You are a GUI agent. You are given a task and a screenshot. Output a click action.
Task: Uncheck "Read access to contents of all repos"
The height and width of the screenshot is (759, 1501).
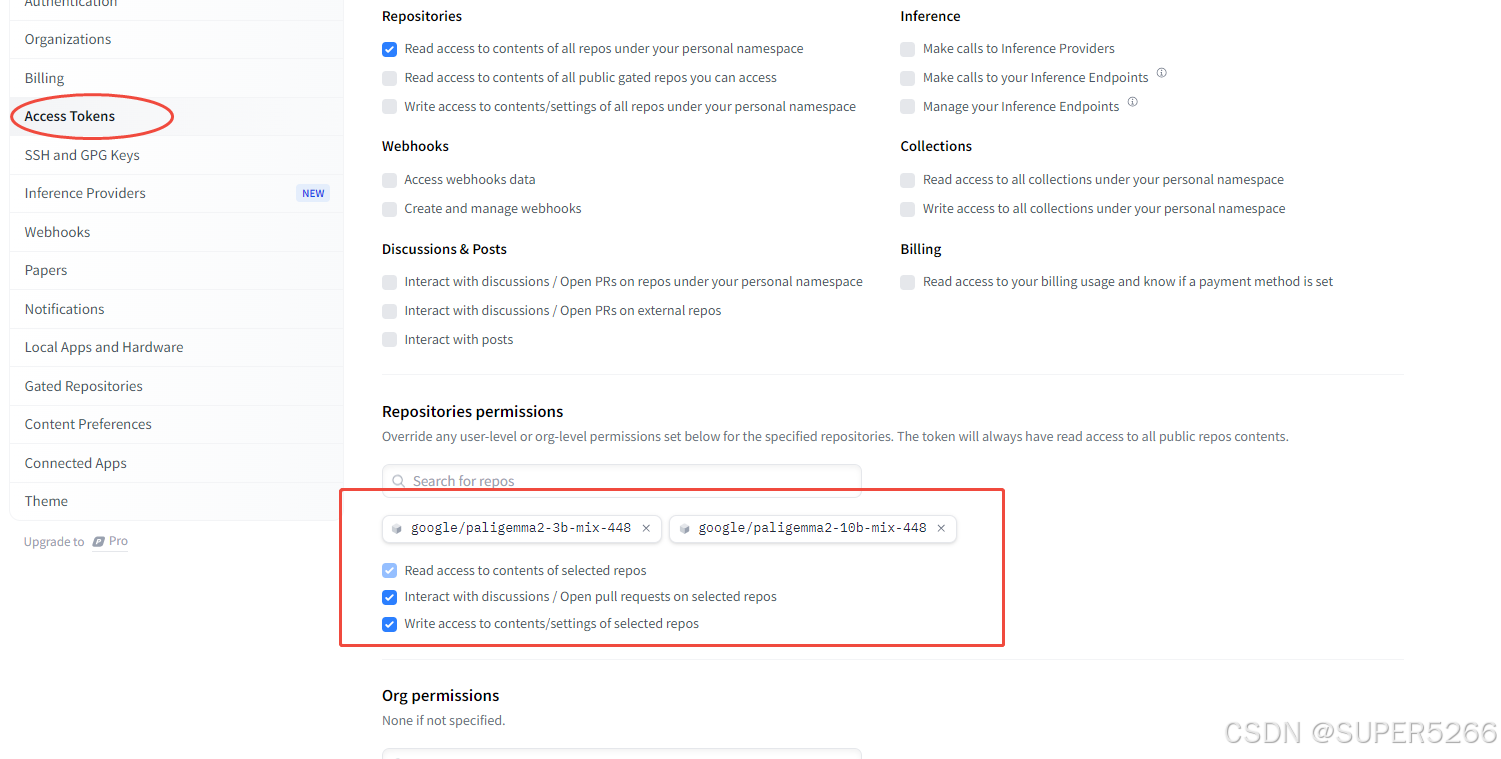[x=389, y=49]
